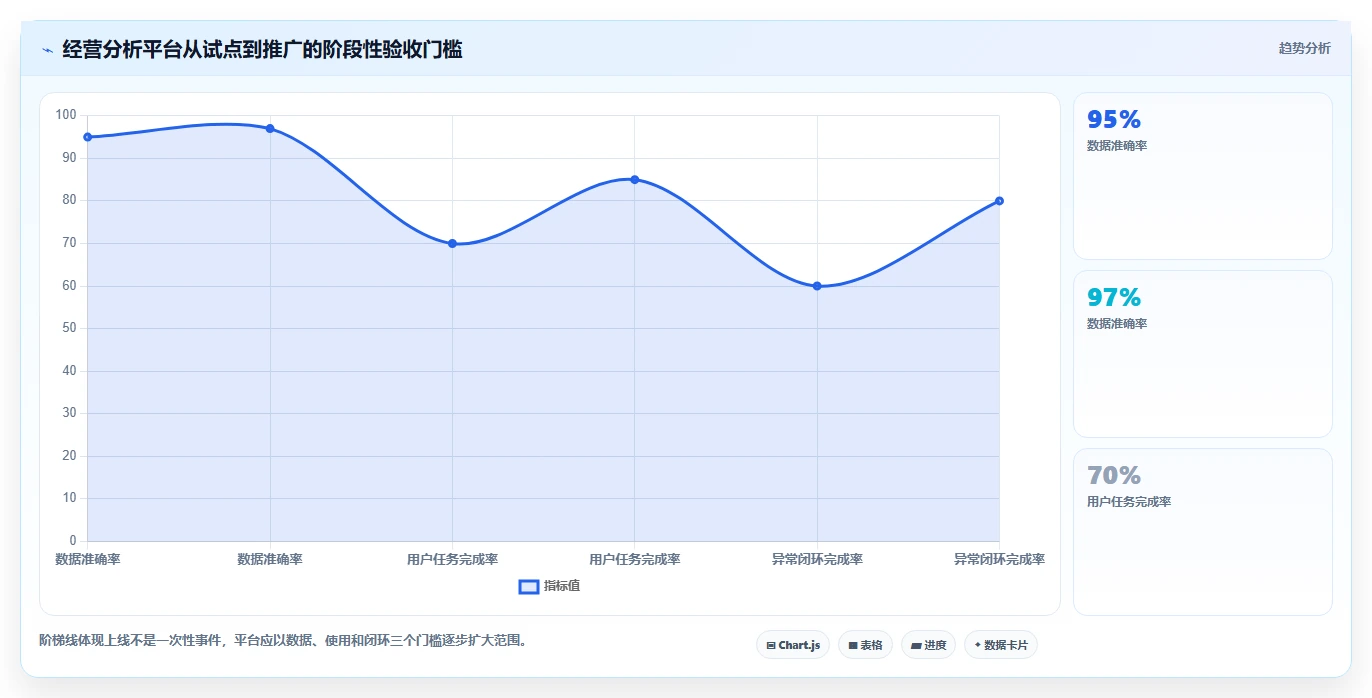Viewport: 1372px width, 698px height.
Task: Click the first 数据准确率 x-axis label
Action: tap(88, 559)
